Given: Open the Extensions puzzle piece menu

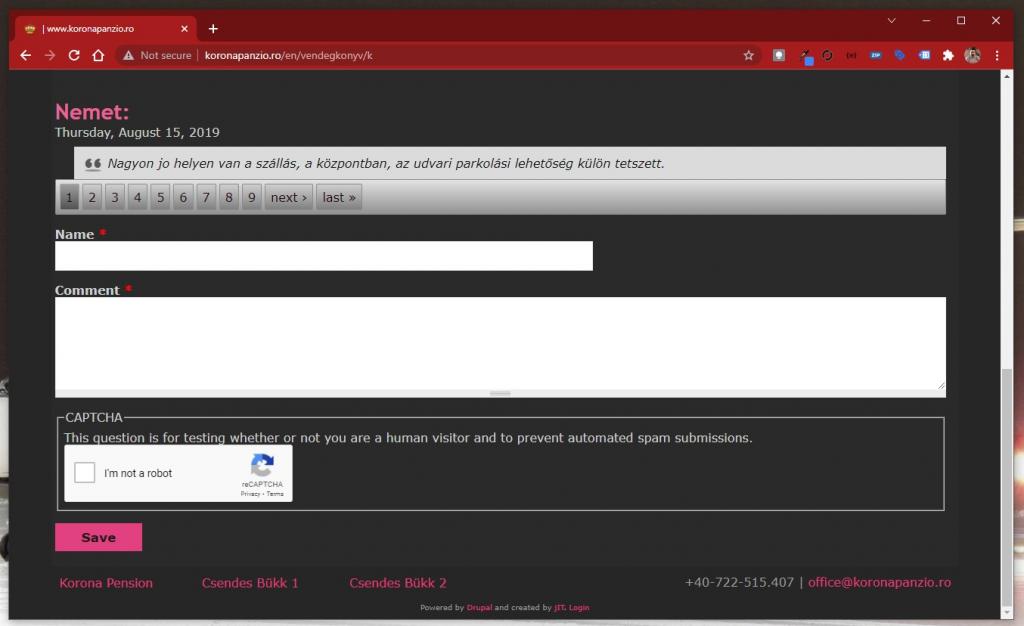Looking at the screenshot, I should tap(948, 56).
